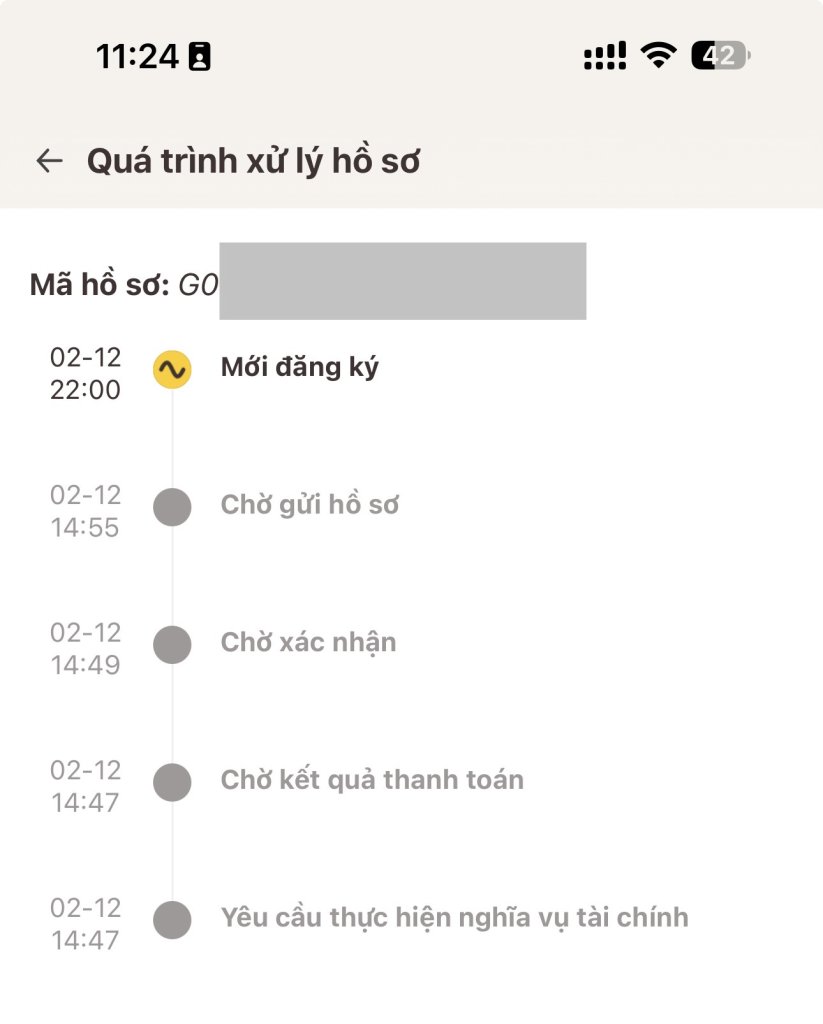Tap the grayed-out file code value

tap(400, 281)
